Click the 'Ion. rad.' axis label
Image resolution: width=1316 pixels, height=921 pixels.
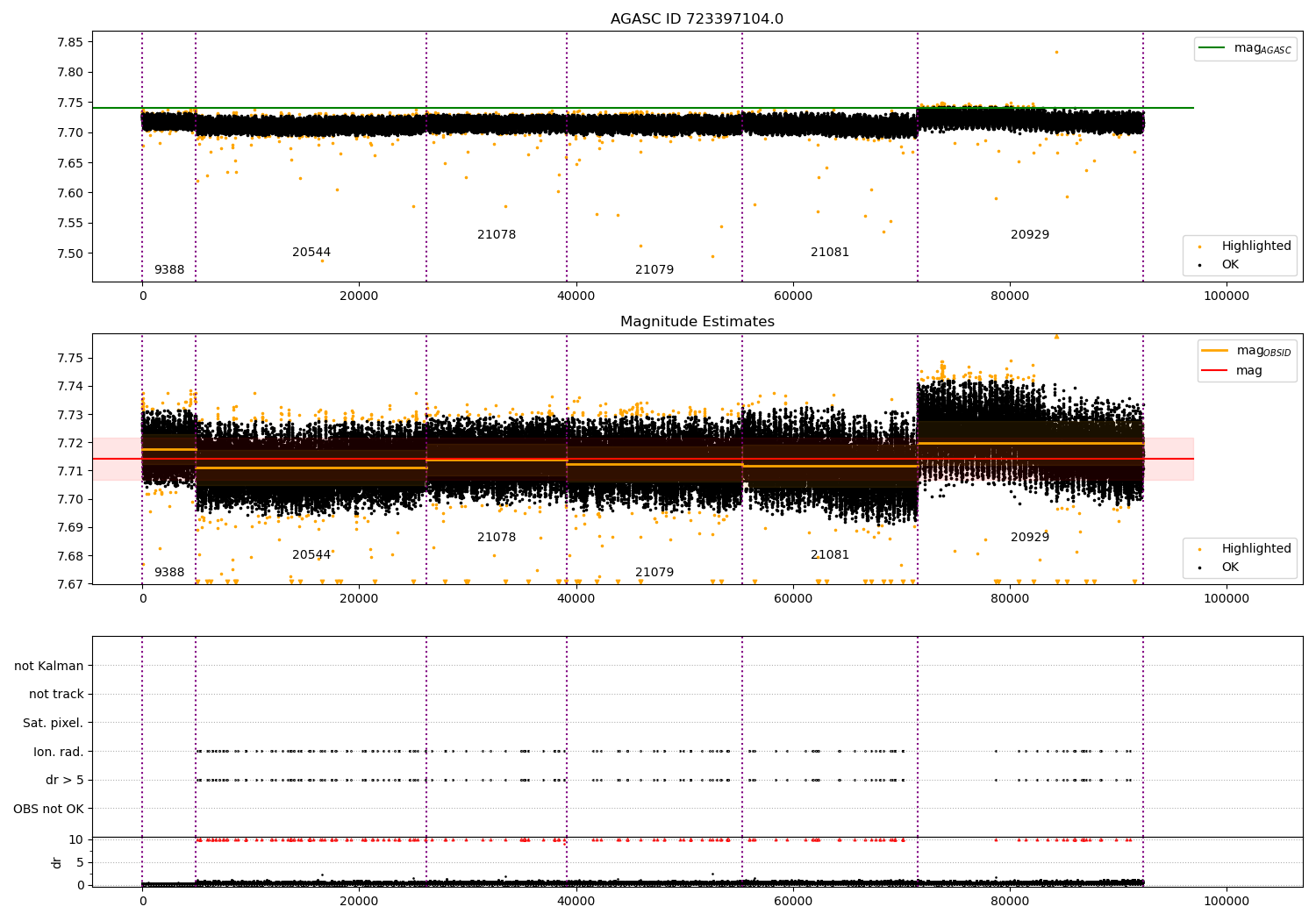click(x=59, y=752)
